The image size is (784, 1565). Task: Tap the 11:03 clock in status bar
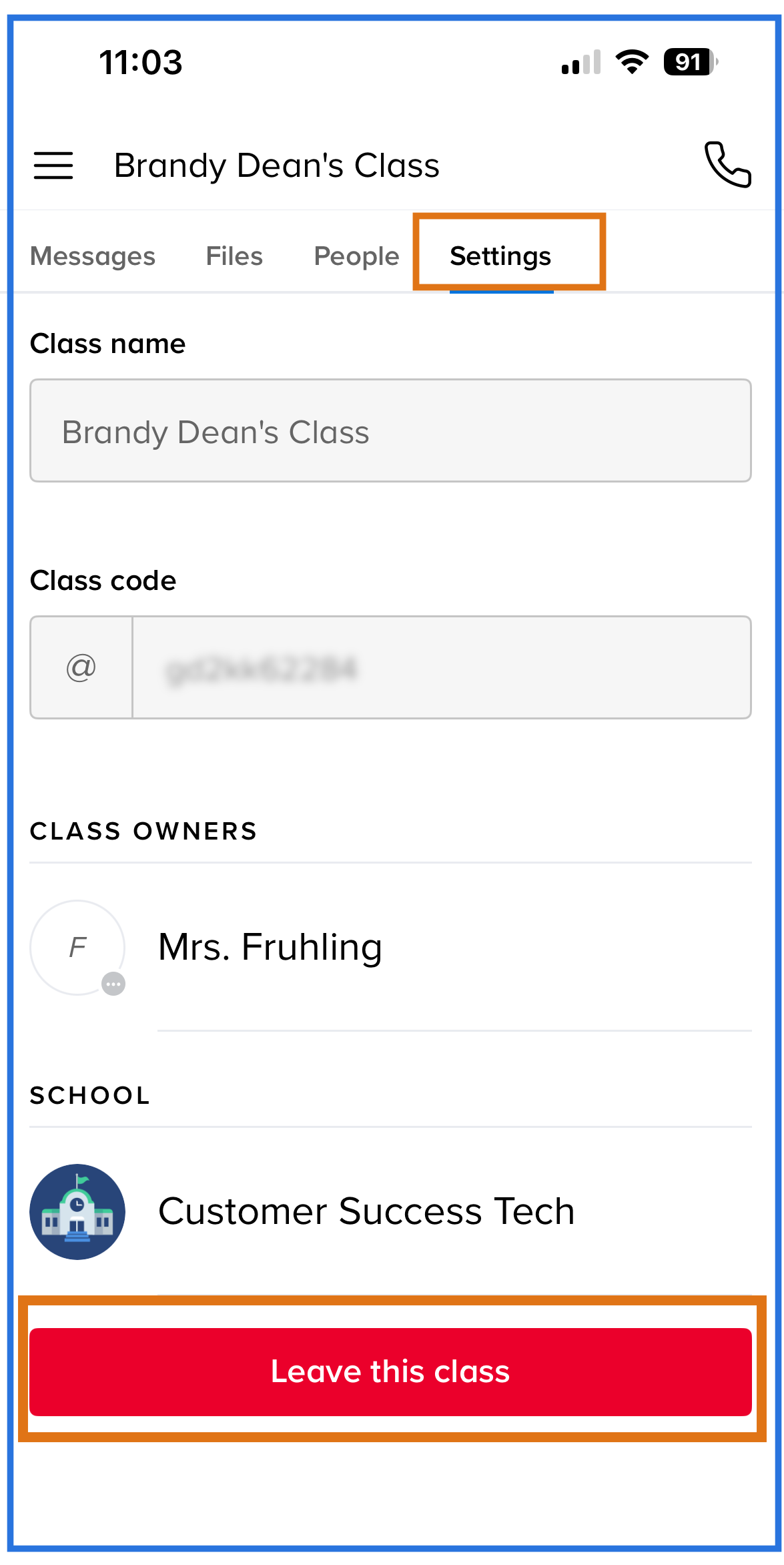coord(141,63)
